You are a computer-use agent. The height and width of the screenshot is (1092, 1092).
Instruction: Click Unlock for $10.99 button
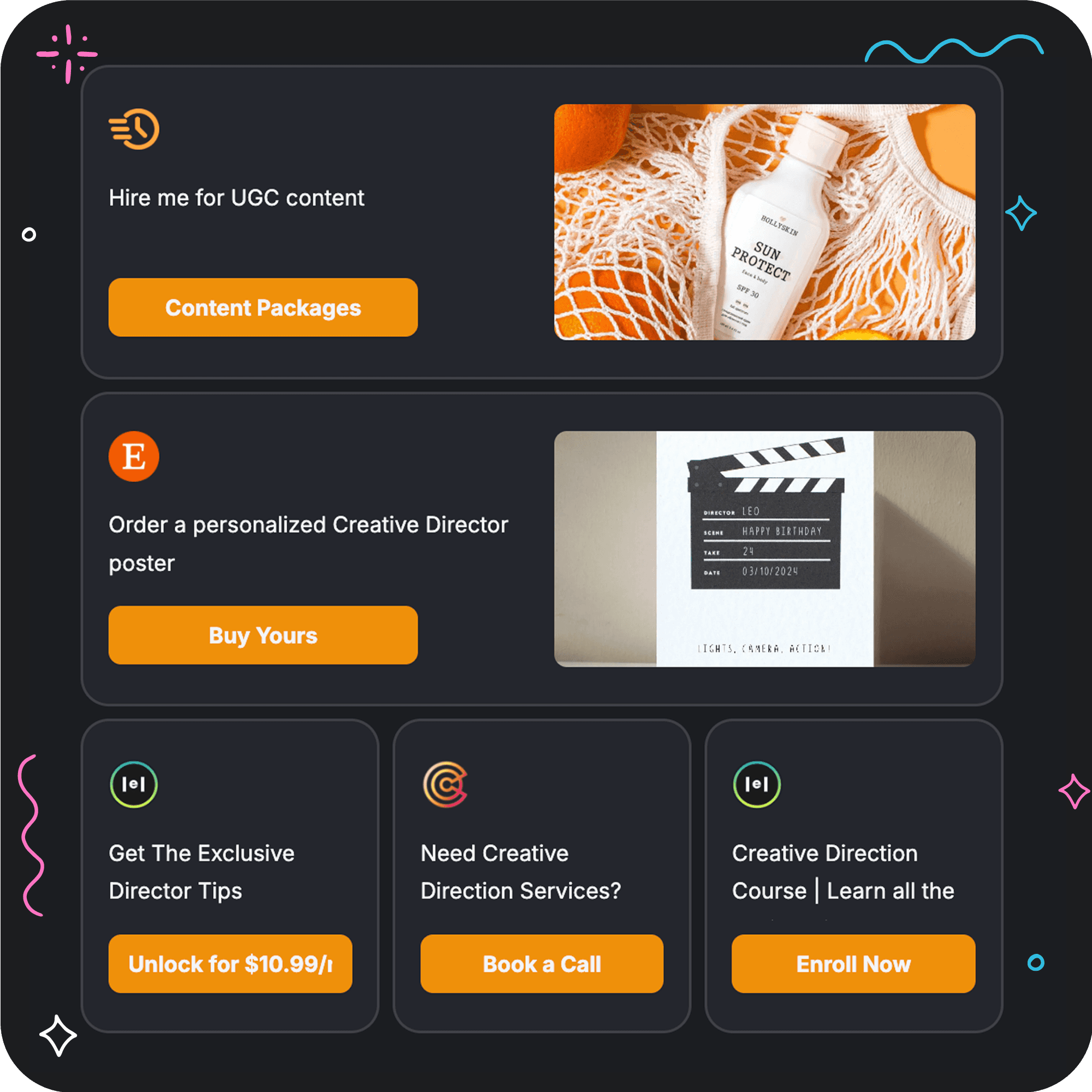click(x=230, y=964)
